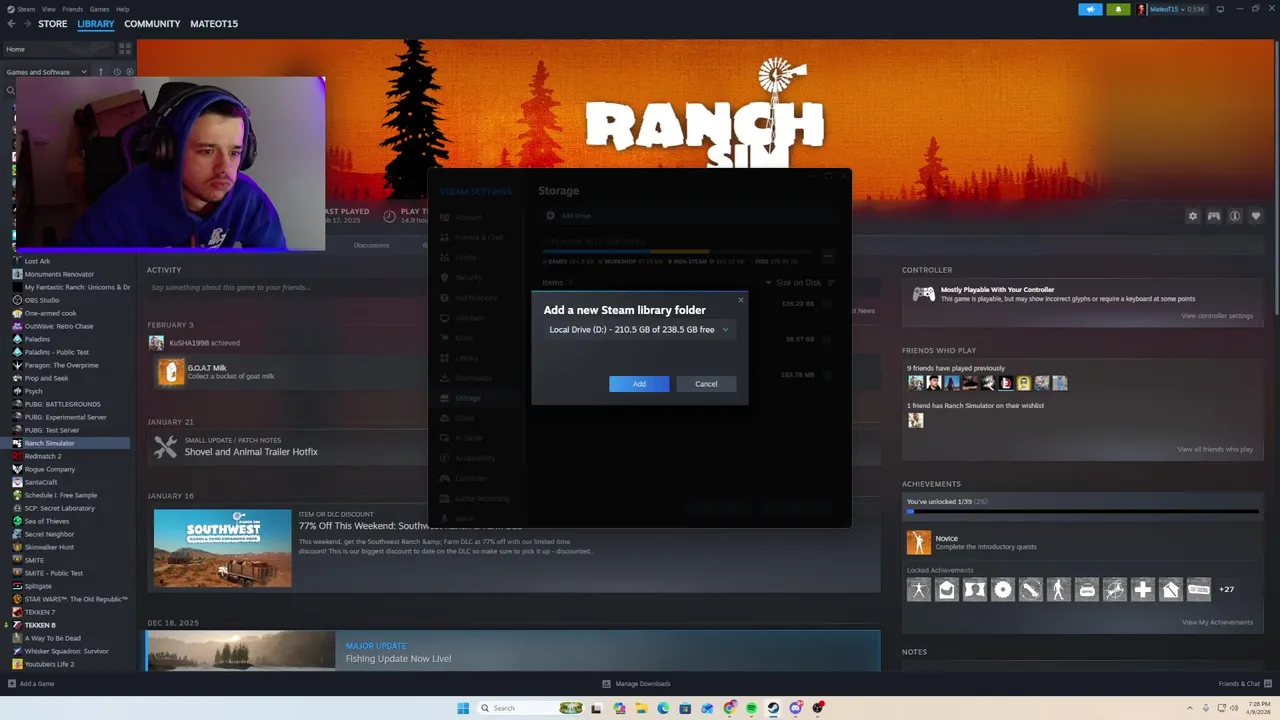This screenshot has height=720, width=1280.
Task: Select OBS Studio in the game list
Action: 42,300
